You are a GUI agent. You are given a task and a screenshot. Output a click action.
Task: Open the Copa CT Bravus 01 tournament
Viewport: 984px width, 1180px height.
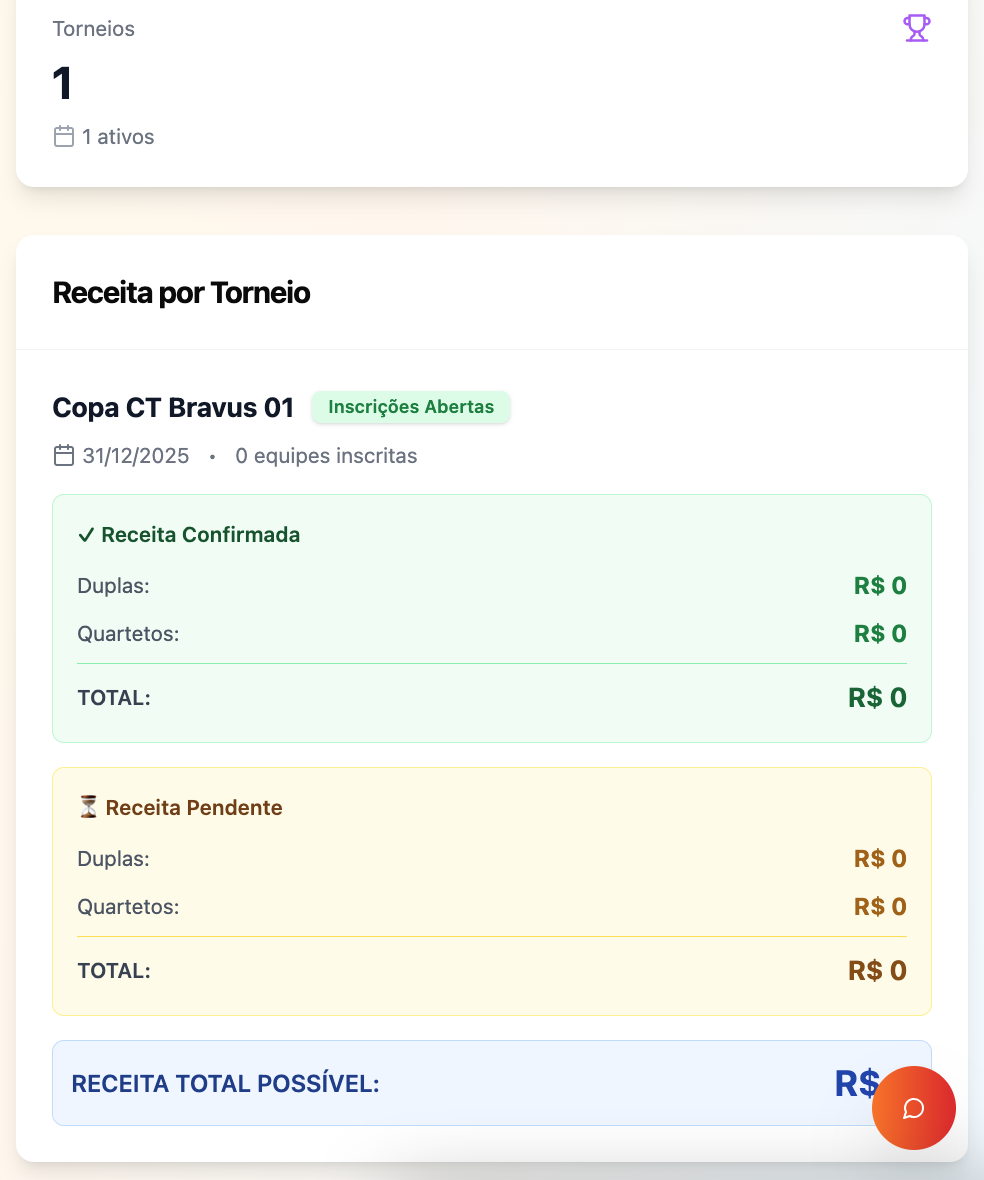[173, 408]
